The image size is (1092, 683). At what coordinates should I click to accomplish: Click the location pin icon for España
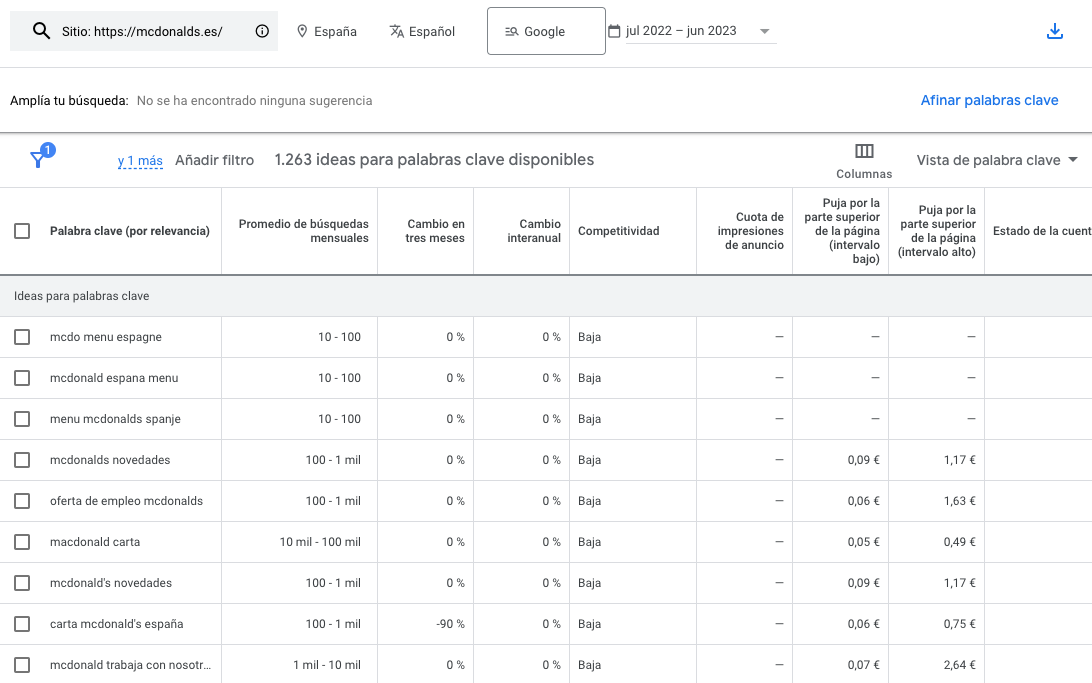[302, 31]
